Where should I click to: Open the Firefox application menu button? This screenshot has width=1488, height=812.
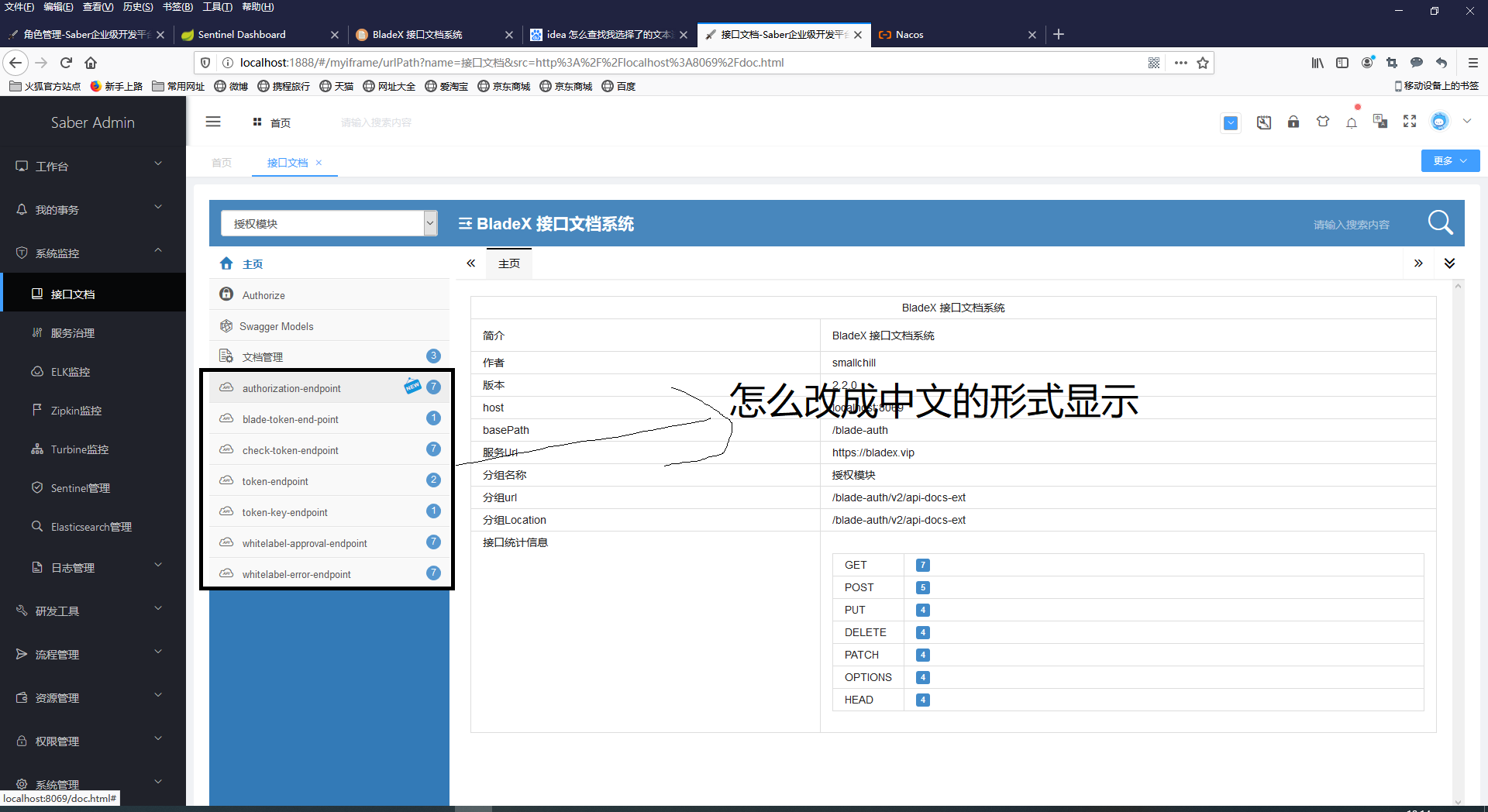click(x=1473, y=63)
